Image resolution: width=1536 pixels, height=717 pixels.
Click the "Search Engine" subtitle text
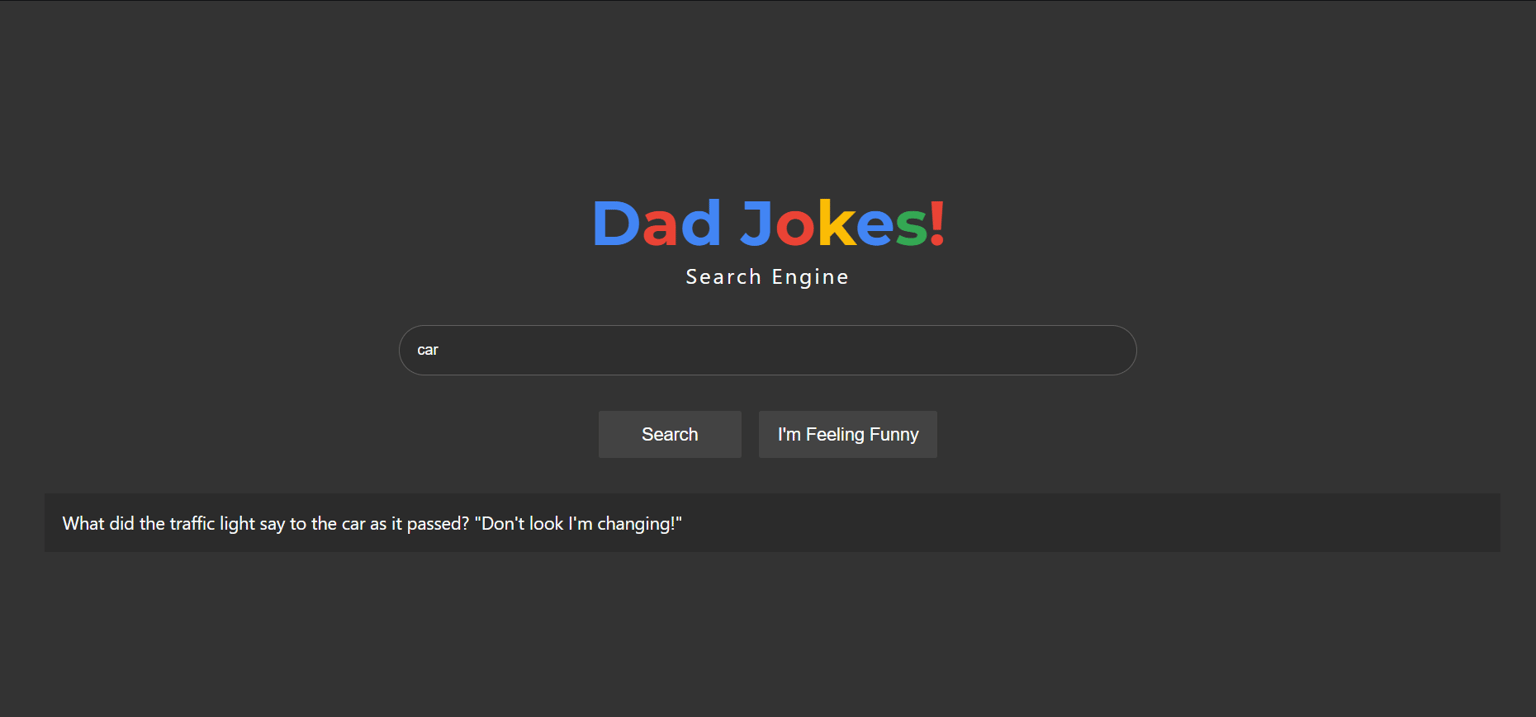tap(768, 277)
